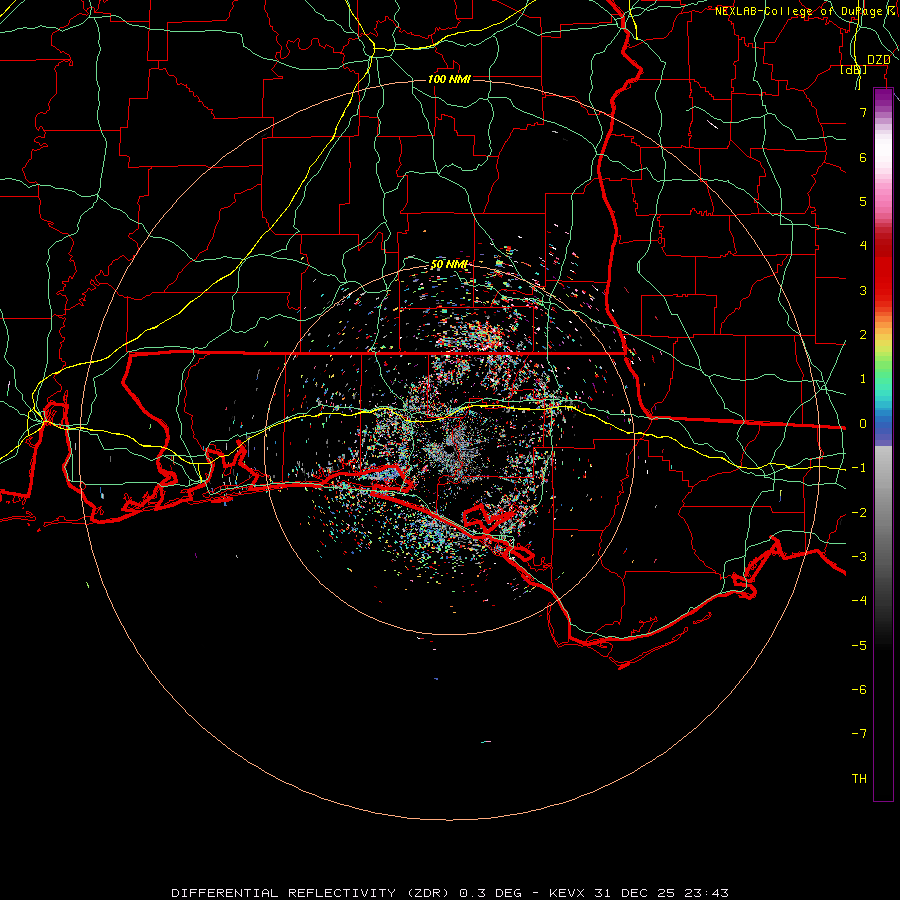Click the ZDR color scale bar
This screenshot has height=900, width=900.
coord(883,445)
